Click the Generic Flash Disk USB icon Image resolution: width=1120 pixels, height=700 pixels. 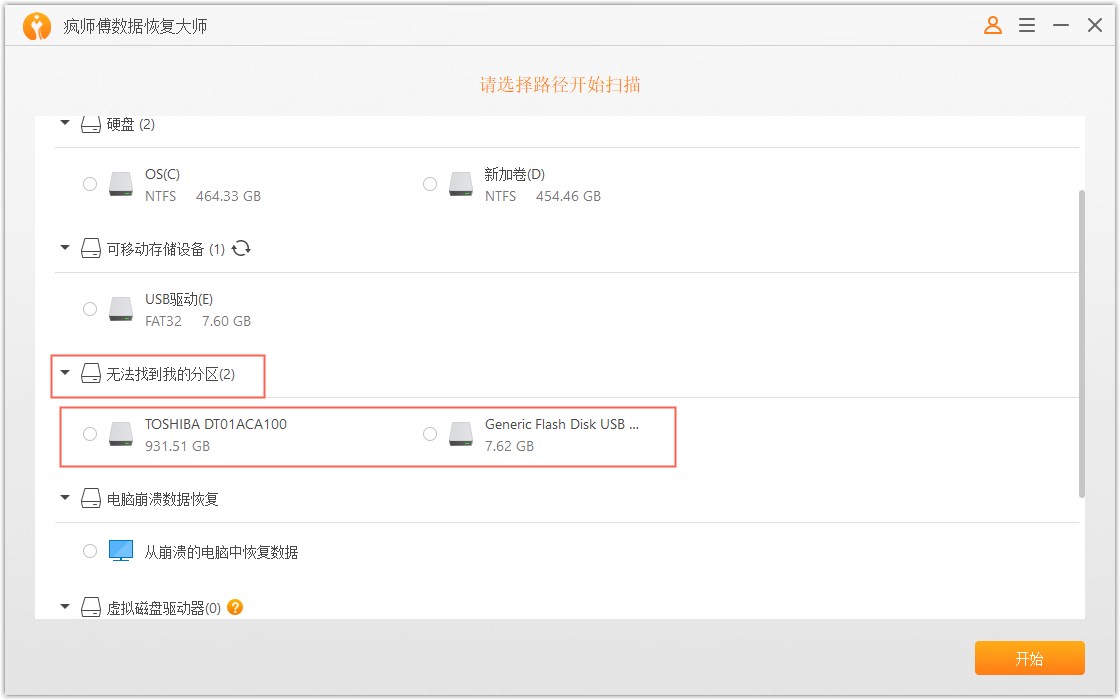[461, 434]
